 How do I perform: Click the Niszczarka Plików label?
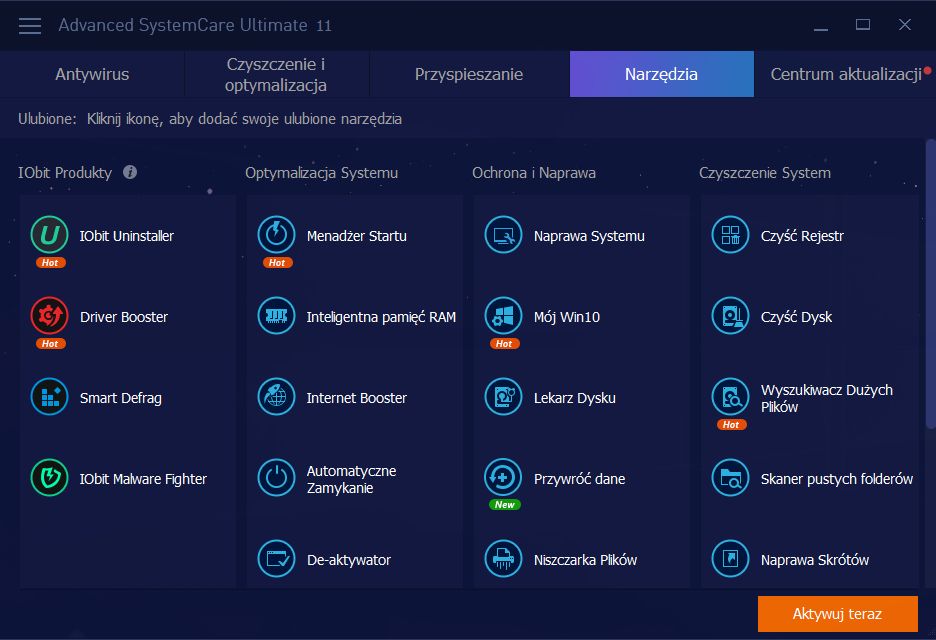pos(585,560)
